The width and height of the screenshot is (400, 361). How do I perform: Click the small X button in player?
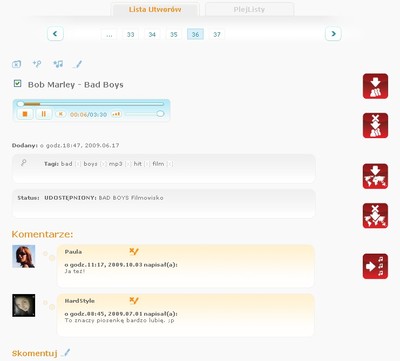(x=60, y=114)
